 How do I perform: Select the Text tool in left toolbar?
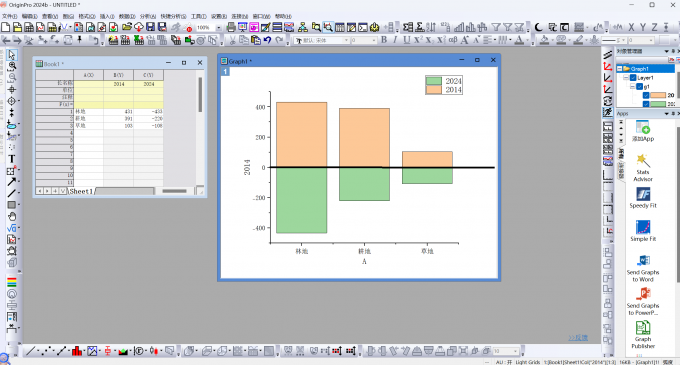tap(12, 159)
